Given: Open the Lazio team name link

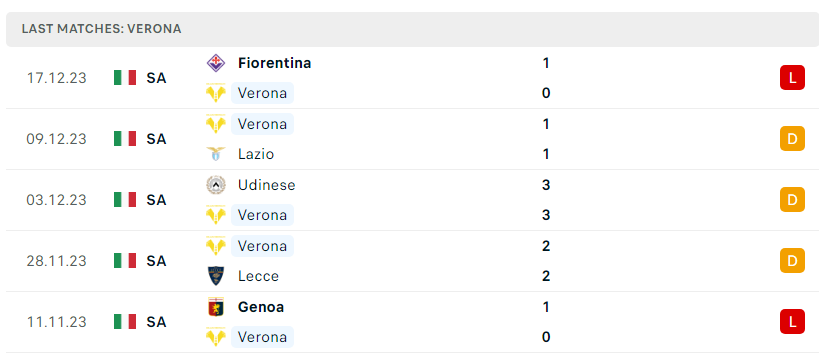Looking at the screenshot, I should [256, 154].
